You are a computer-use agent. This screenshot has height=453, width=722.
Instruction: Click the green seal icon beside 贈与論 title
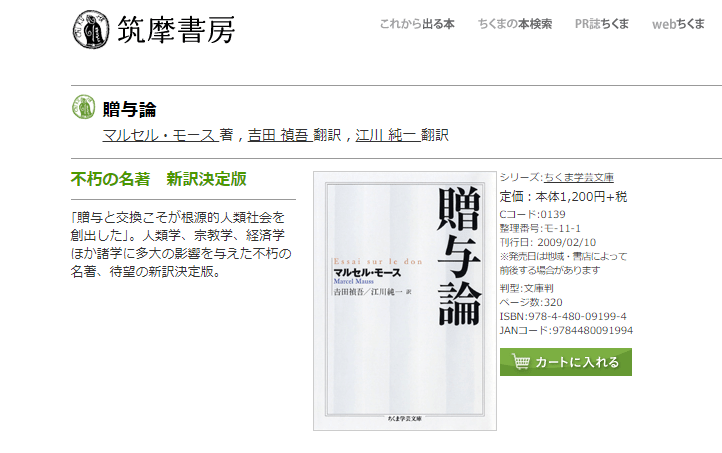pos(83,107)
